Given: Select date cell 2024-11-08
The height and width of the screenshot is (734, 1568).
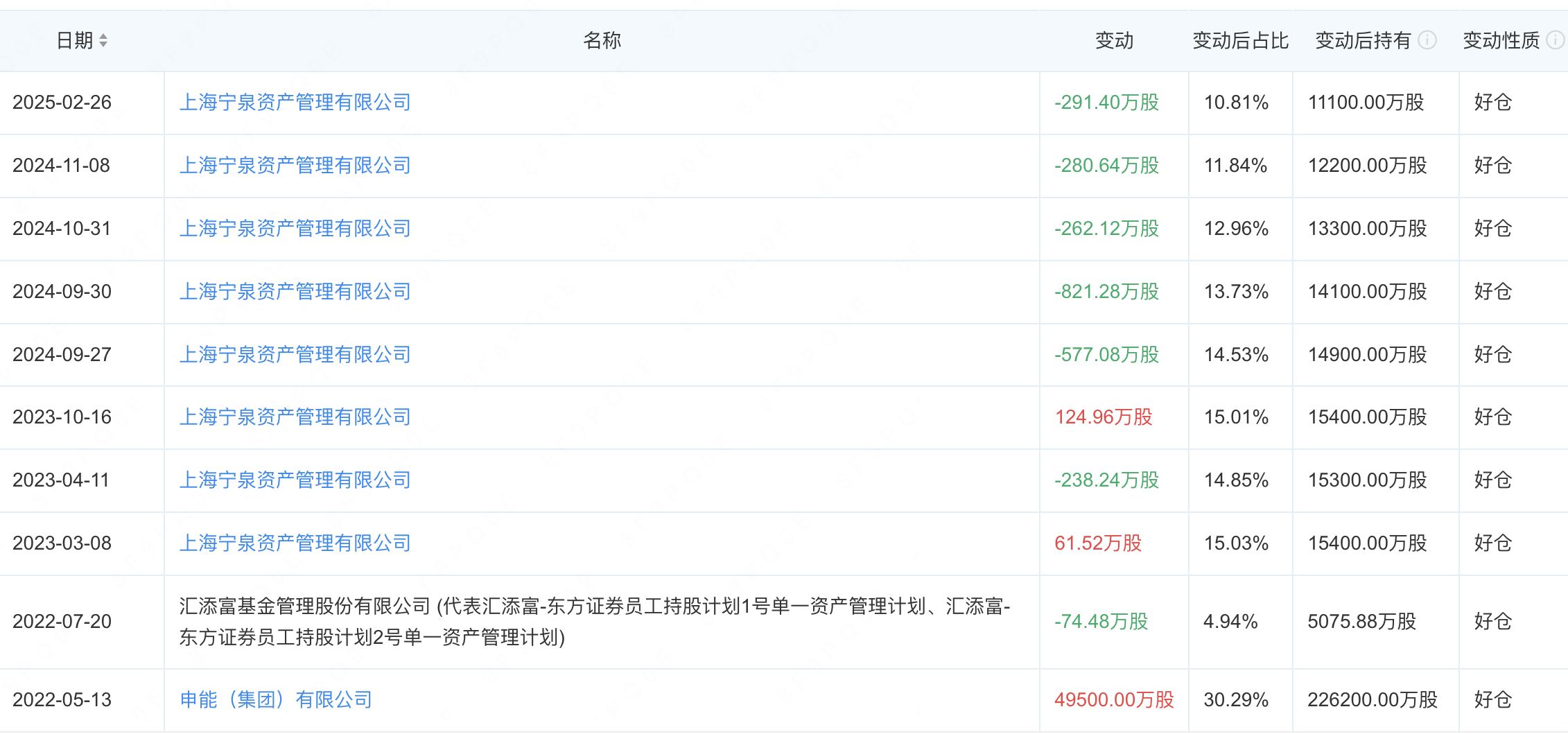Looking at the screenshot, I should [62, 166].
